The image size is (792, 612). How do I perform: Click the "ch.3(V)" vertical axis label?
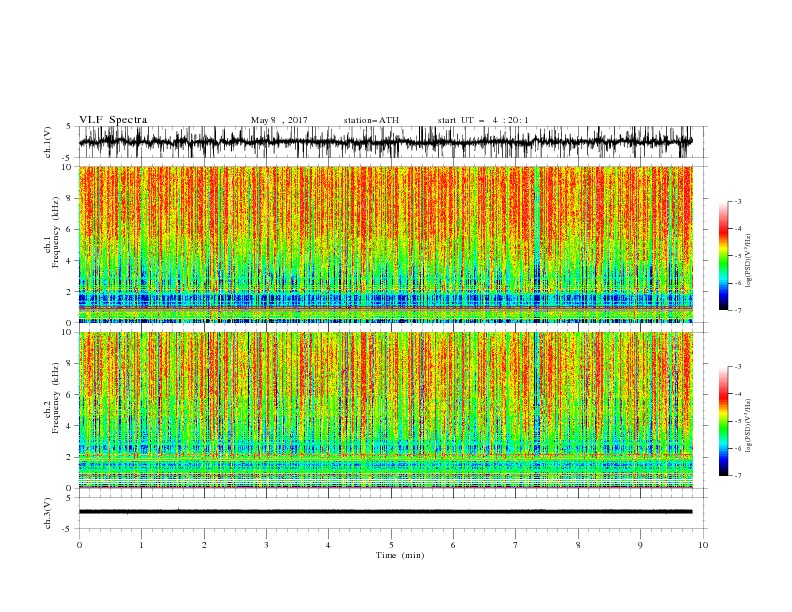pyautogui.click(x=48, y=513)
